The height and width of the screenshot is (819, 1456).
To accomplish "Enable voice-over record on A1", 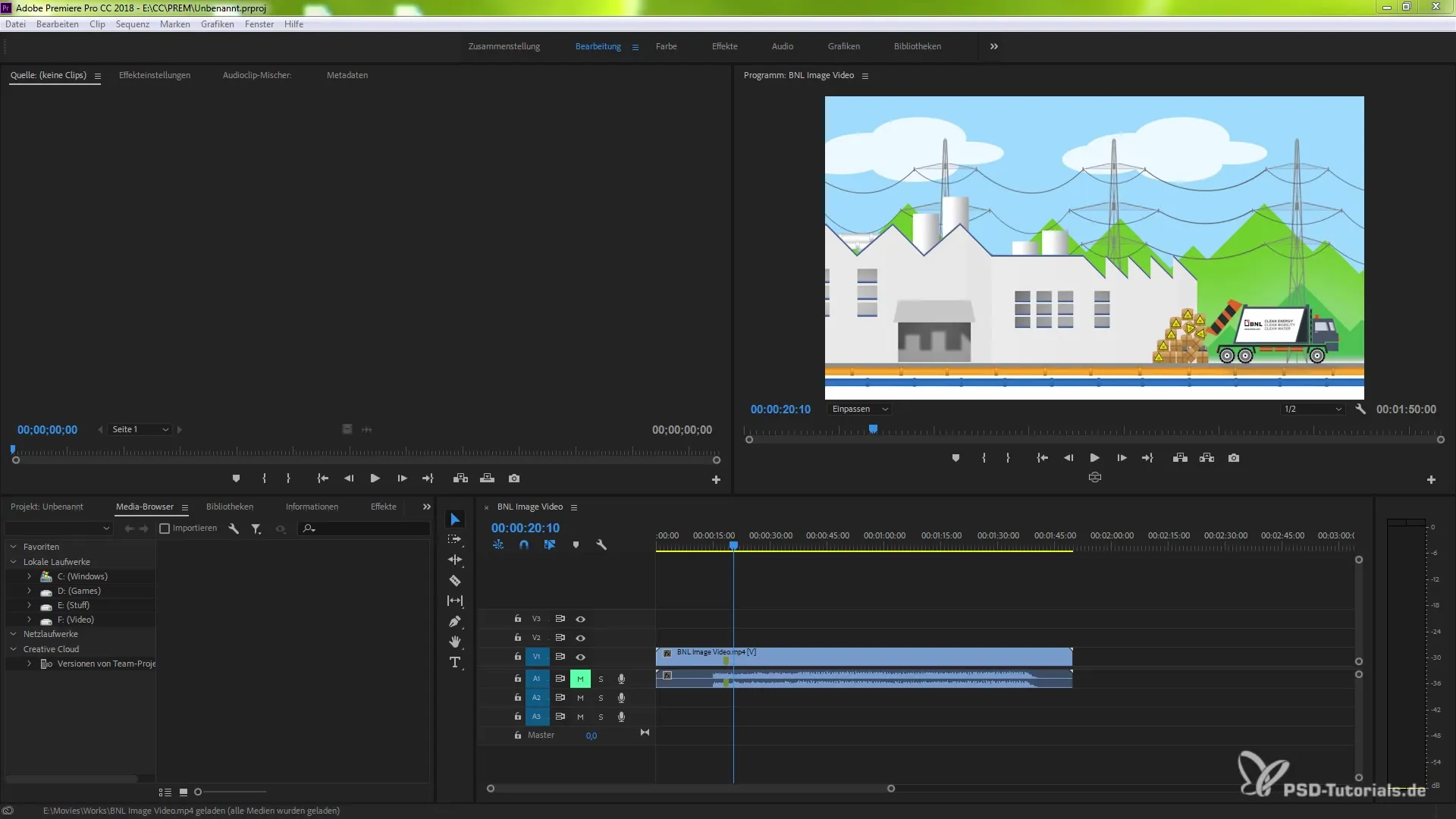I will click(x=621, y=679).
